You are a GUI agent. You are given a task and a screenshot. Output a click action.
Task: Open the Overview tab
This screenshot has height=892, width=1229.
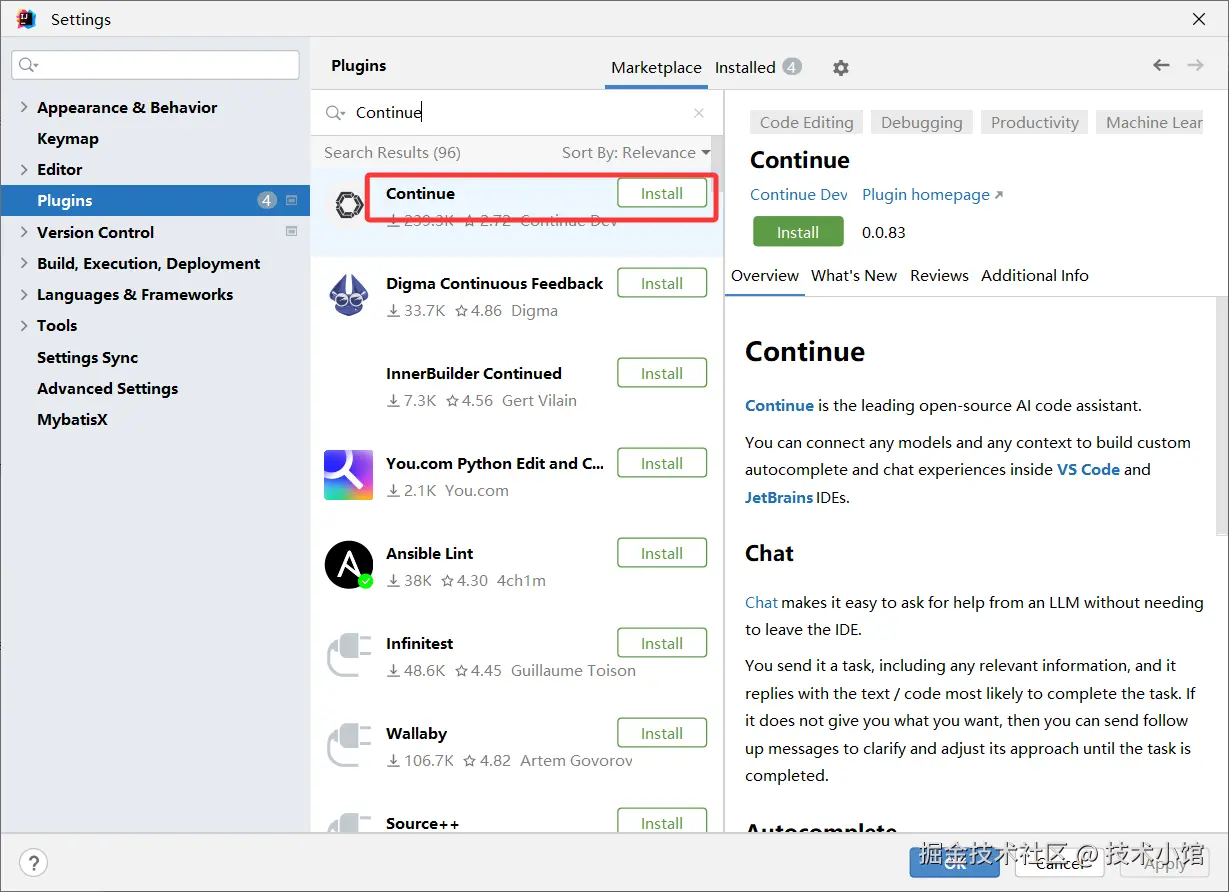[765, 275]
